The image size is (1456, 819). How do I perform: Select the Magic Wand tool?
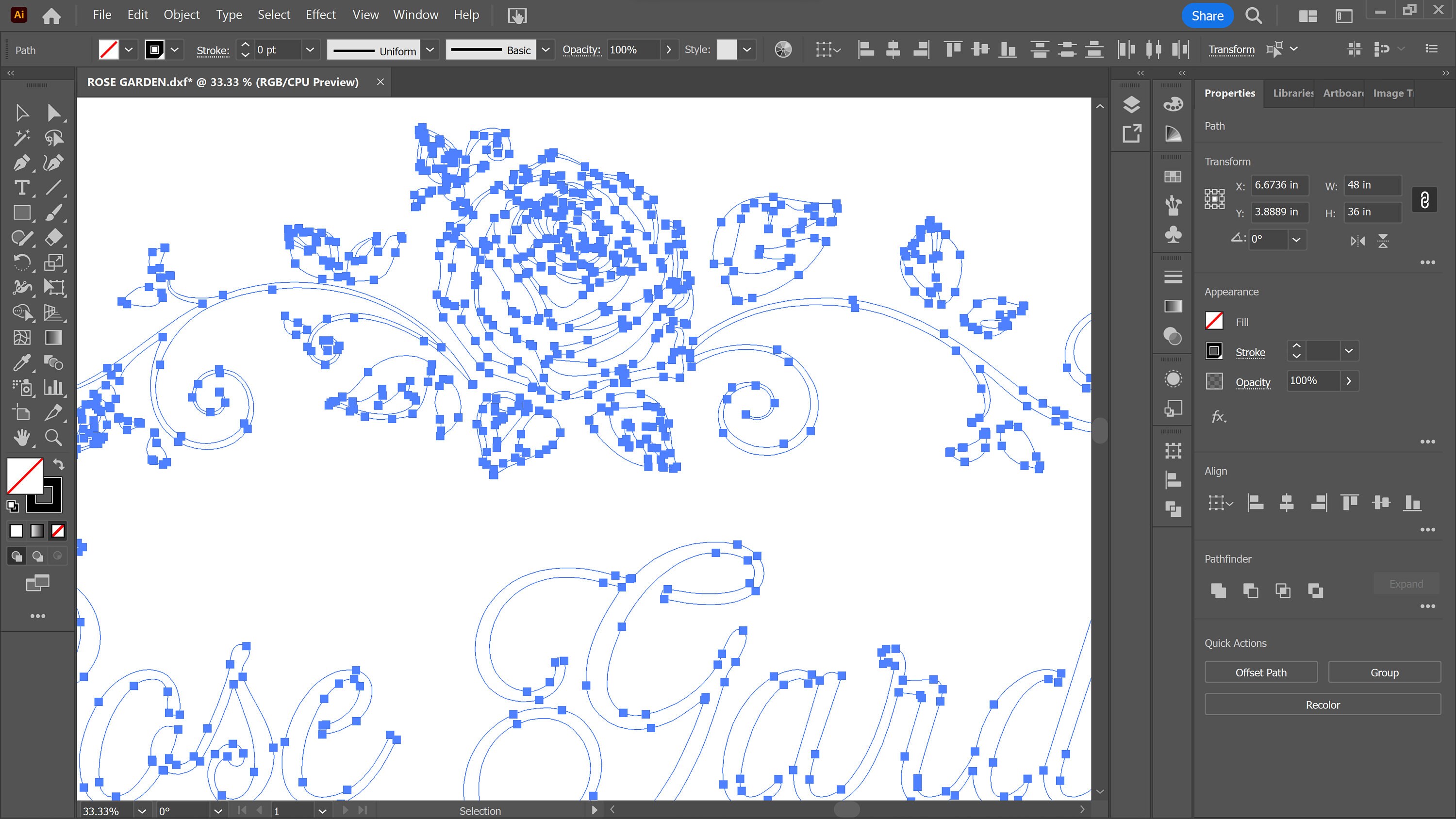[x=21, y=138]
